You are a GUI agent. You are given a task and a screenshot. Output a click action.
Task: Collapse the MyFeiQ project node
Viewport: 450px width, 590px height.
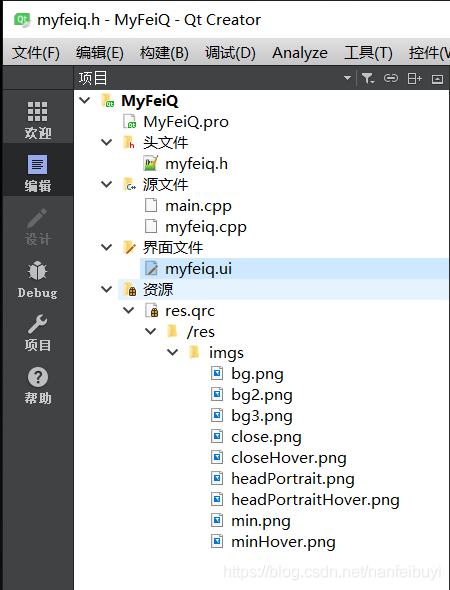point(85,100)
